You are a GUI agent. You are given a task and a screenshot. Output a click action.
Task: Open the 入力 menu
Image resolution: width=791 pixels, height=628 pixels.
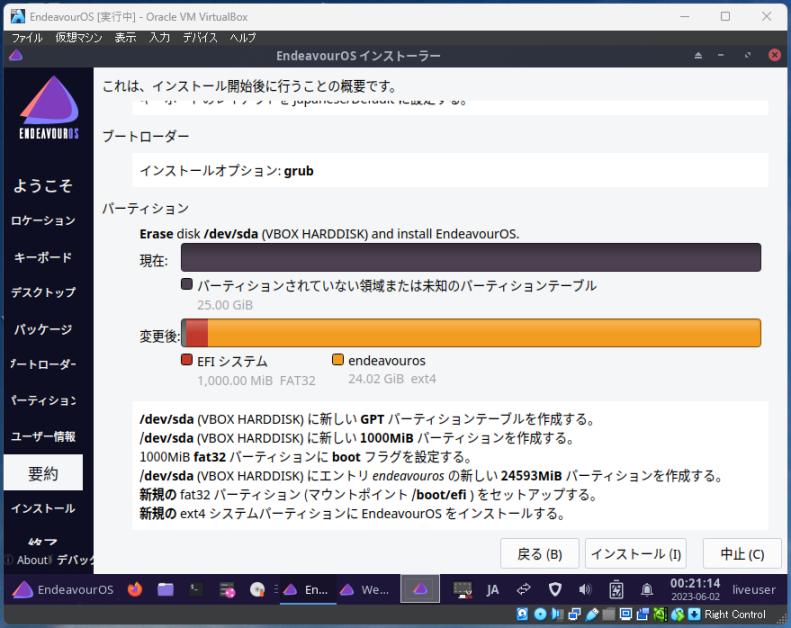159,37
